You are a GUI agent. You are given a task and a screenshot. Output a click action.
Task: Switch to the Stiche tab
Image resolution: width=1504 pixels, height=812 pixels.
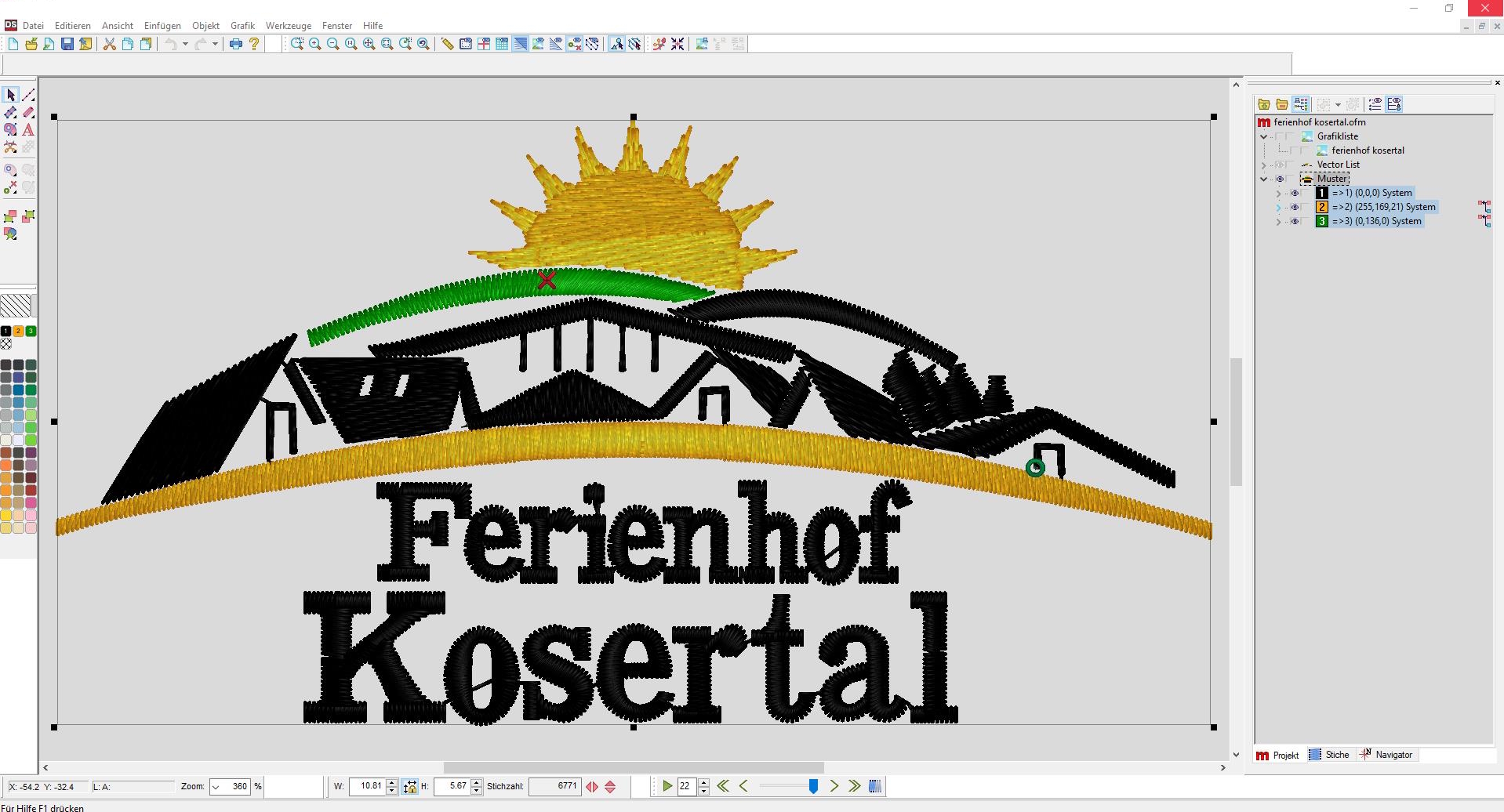coord(1330,755)
